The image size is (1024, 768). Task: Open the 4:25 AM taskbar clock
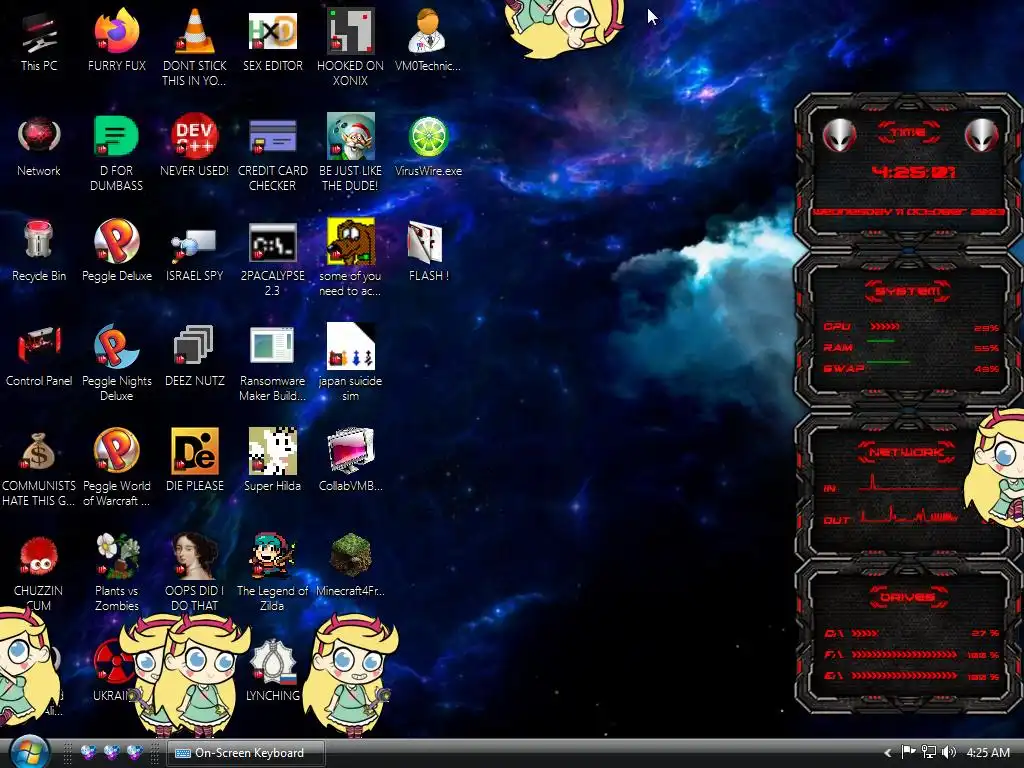click(x=987, y=753)
